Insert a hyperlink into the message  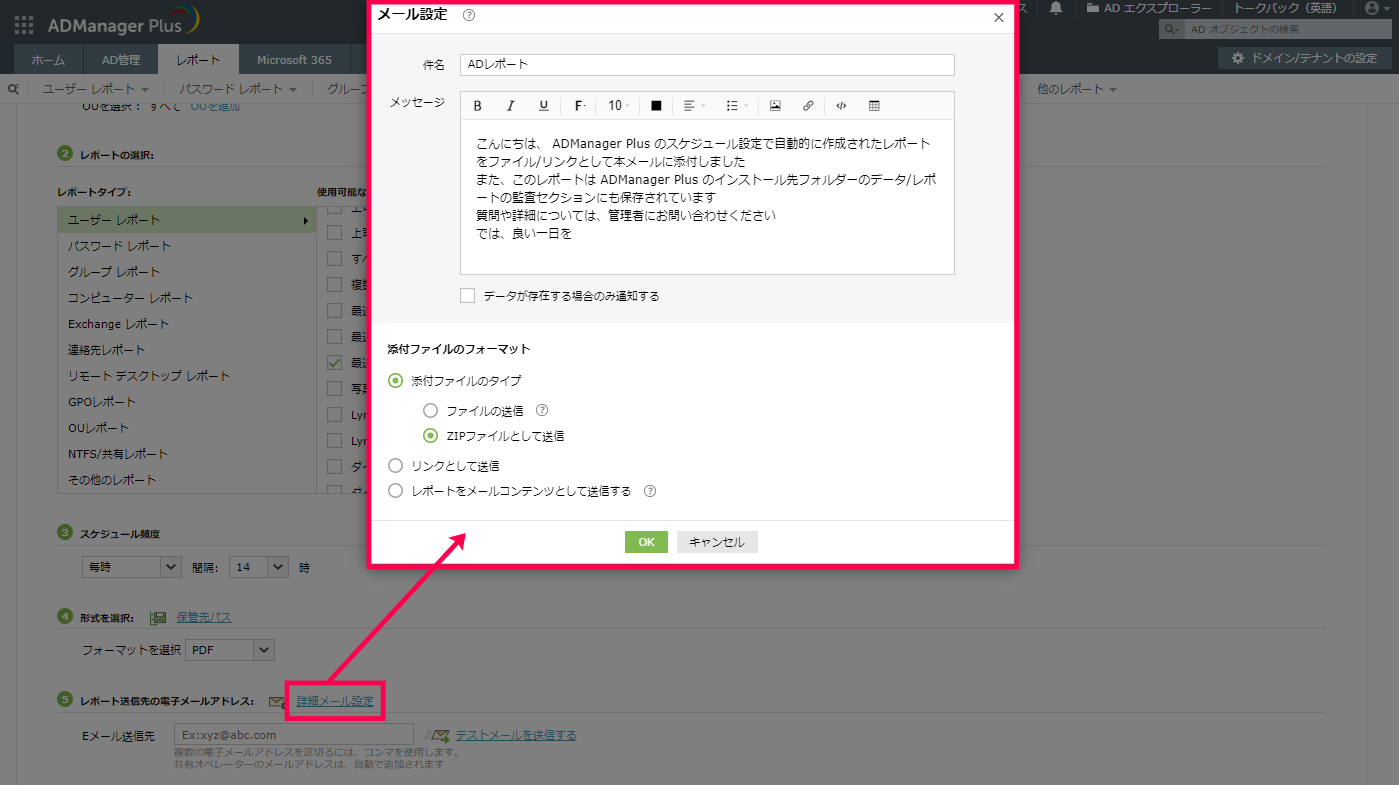(808, 106)
